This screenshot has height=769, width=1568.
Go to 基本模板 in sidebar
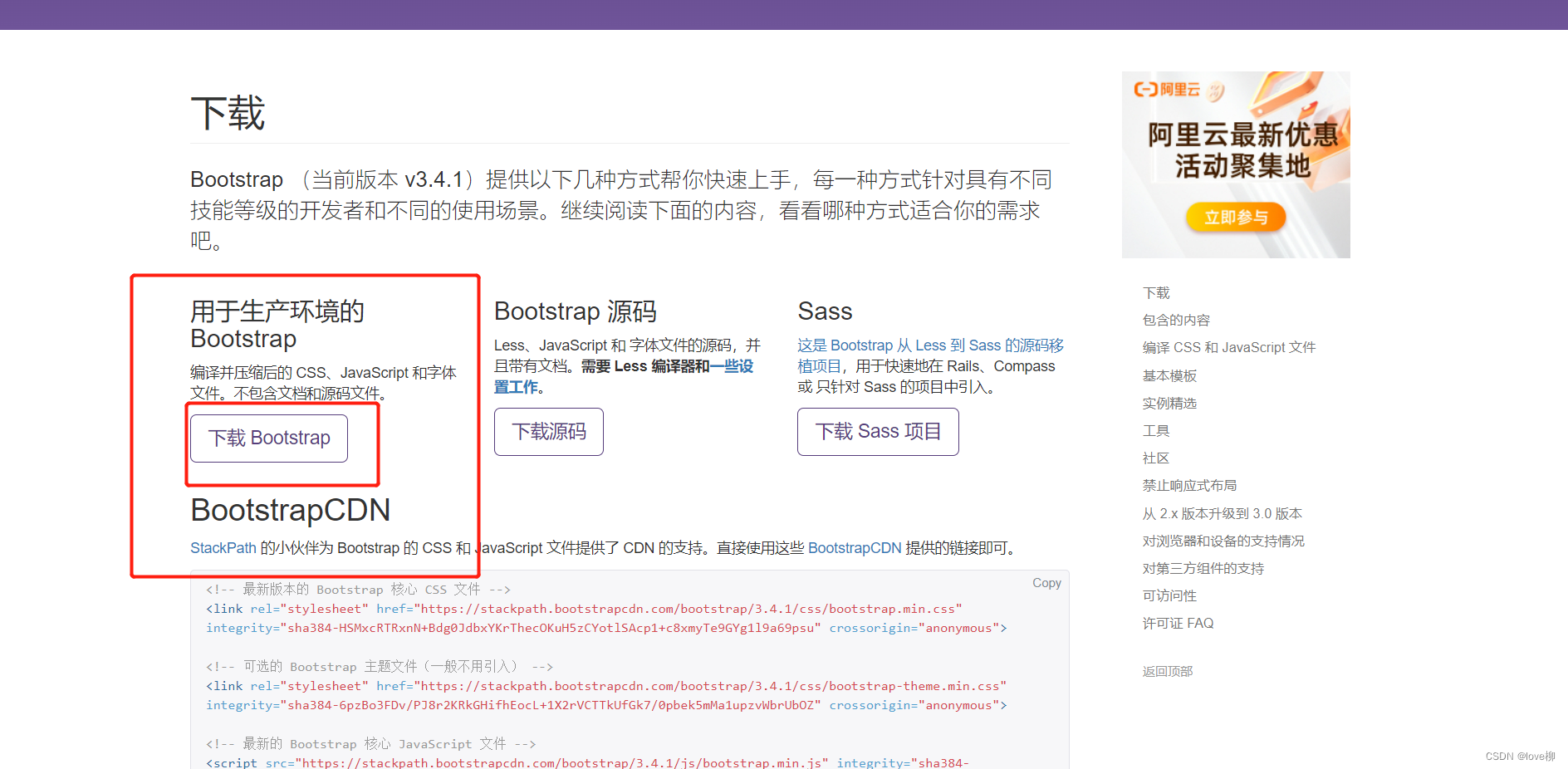(x=1169, y=376)
